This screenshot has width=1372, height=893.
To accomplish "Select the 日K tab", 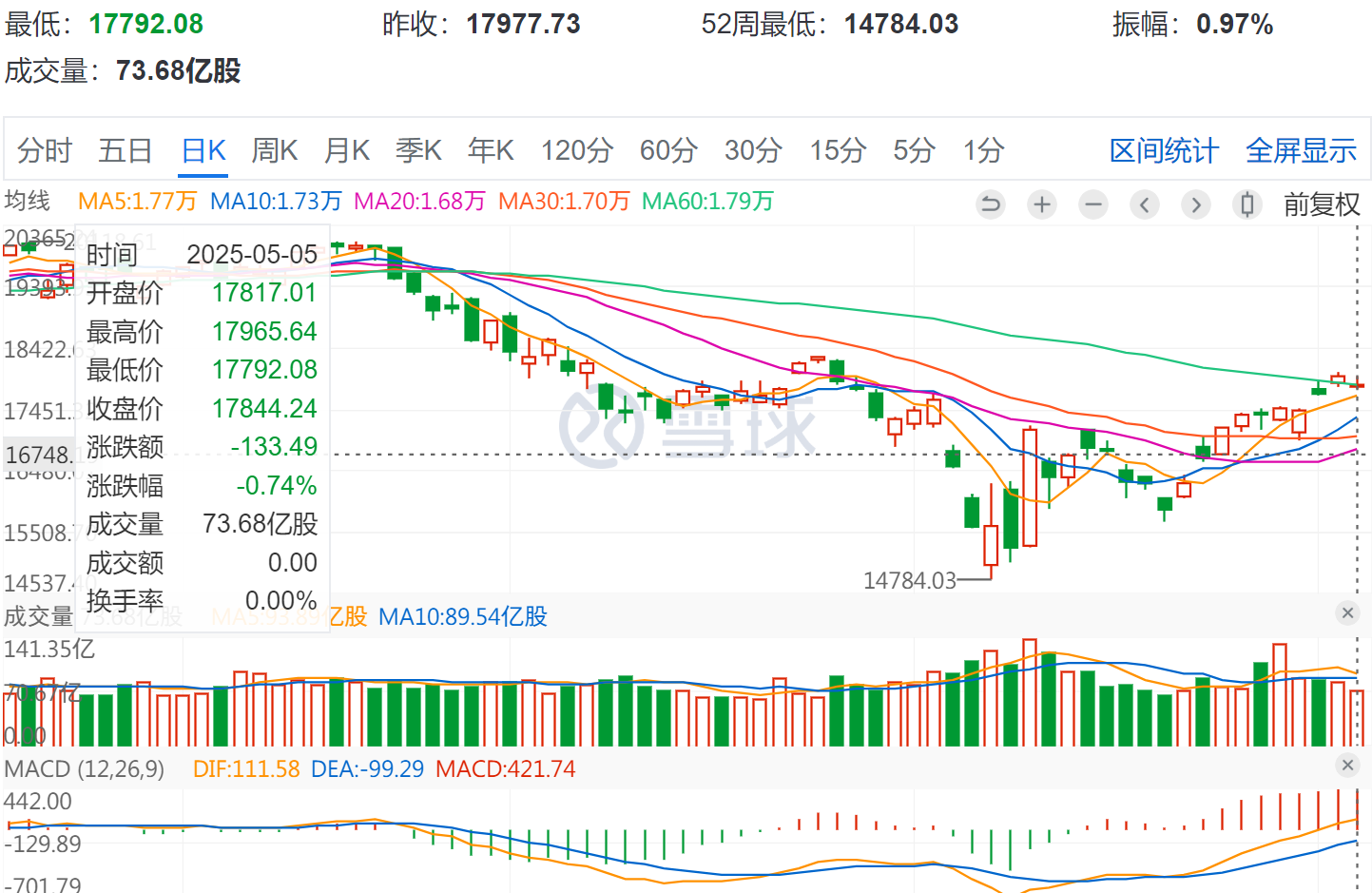I will [x=203, y=150].
